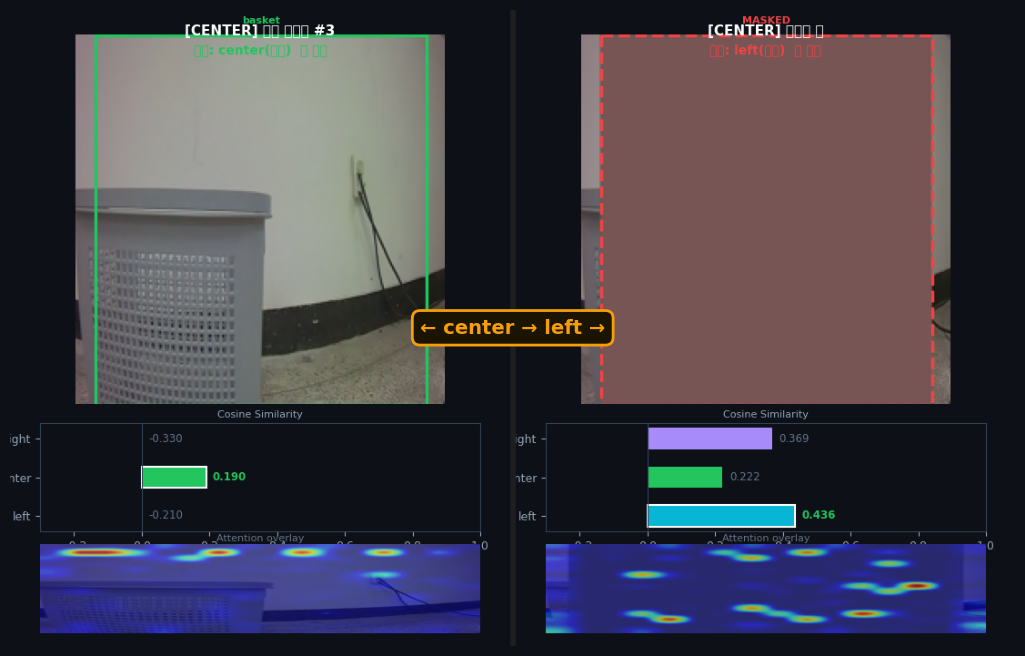Viewport: 1025px width, 656px height.
Task: Click the 0.369 value in right chart
Action: point(794,438)
